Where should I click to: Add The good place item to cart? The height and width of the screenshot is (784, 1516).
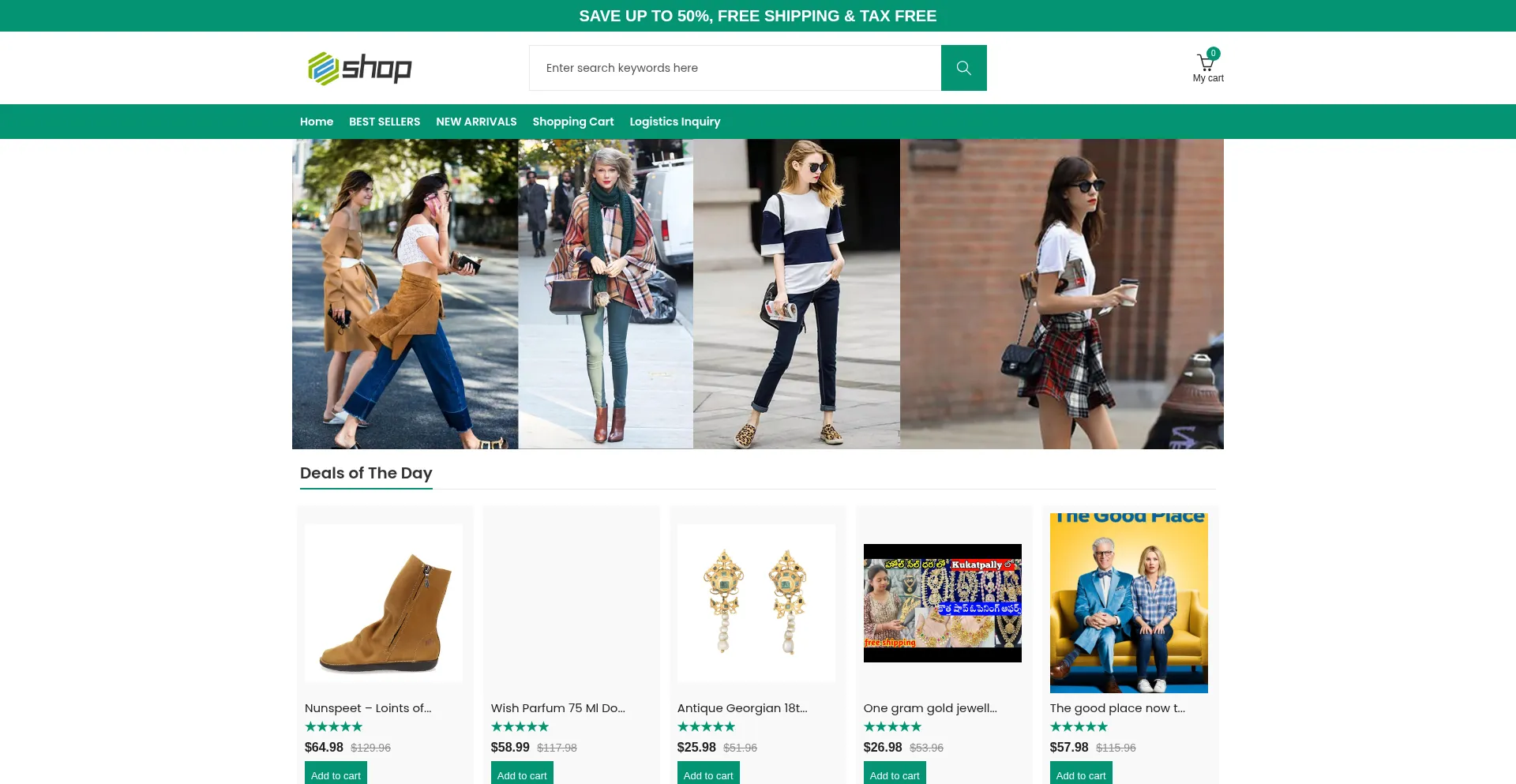(x=1080, y=775)
